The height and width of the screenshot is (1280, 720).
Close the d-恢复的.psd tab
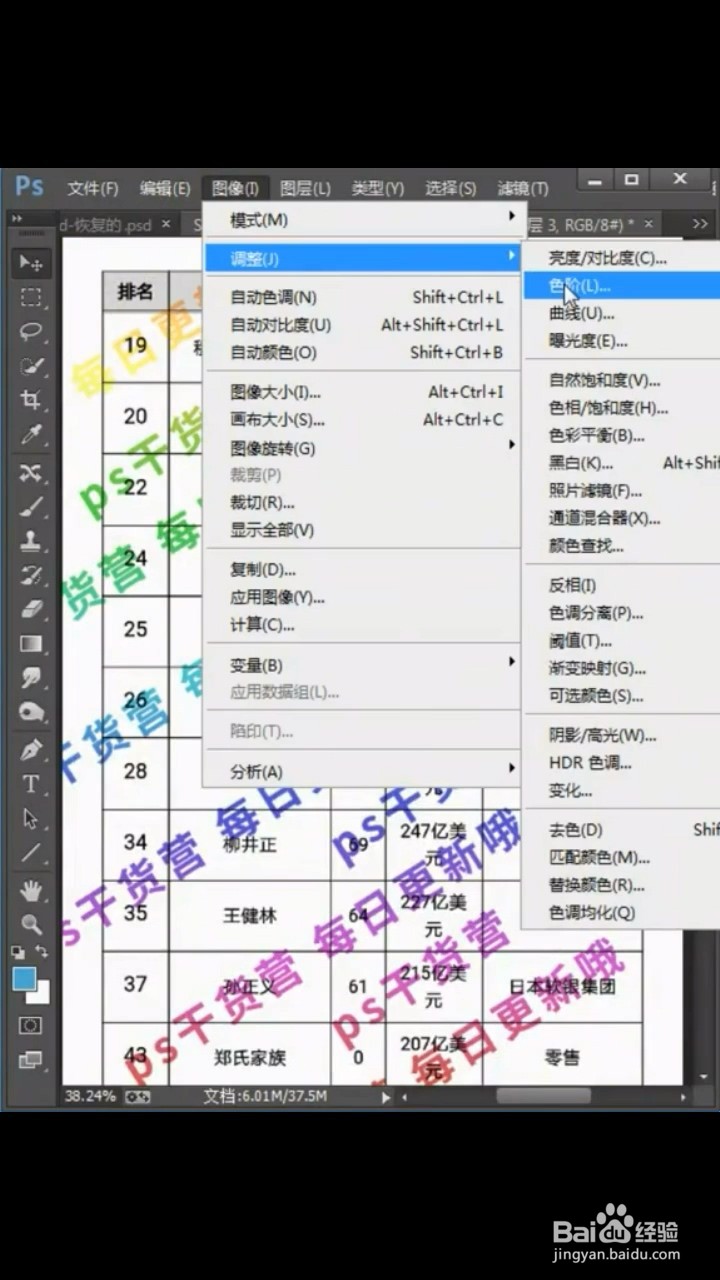pos(166,224)
